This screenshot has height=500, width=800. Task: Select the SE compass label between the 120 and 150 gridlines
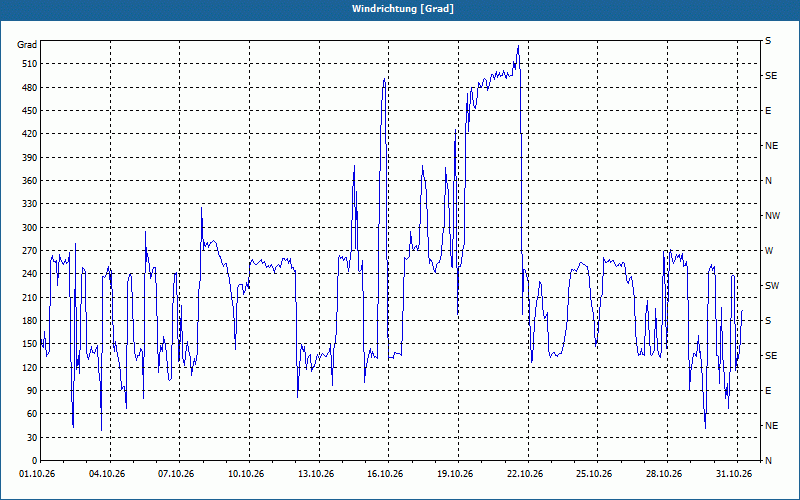click(x=771, y=356)
